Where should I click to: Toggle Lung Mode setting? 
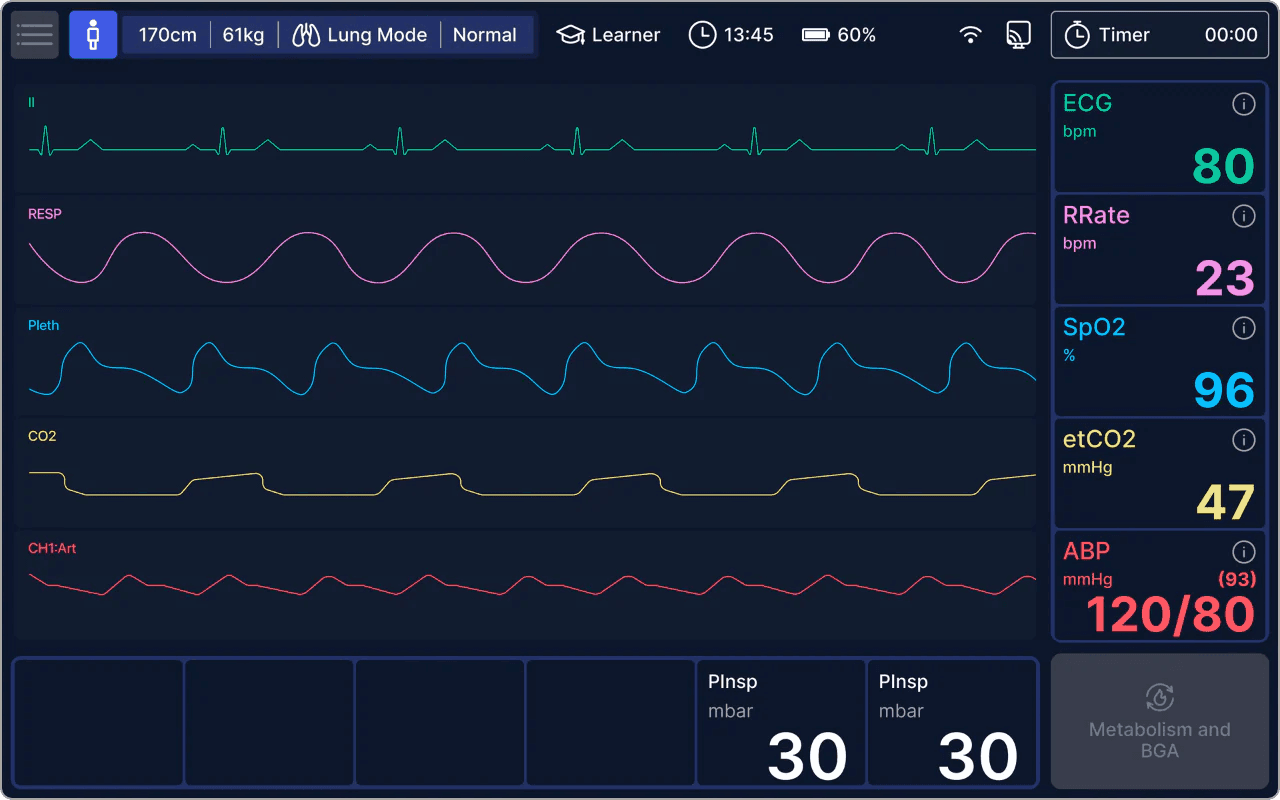tap(360, 35)
